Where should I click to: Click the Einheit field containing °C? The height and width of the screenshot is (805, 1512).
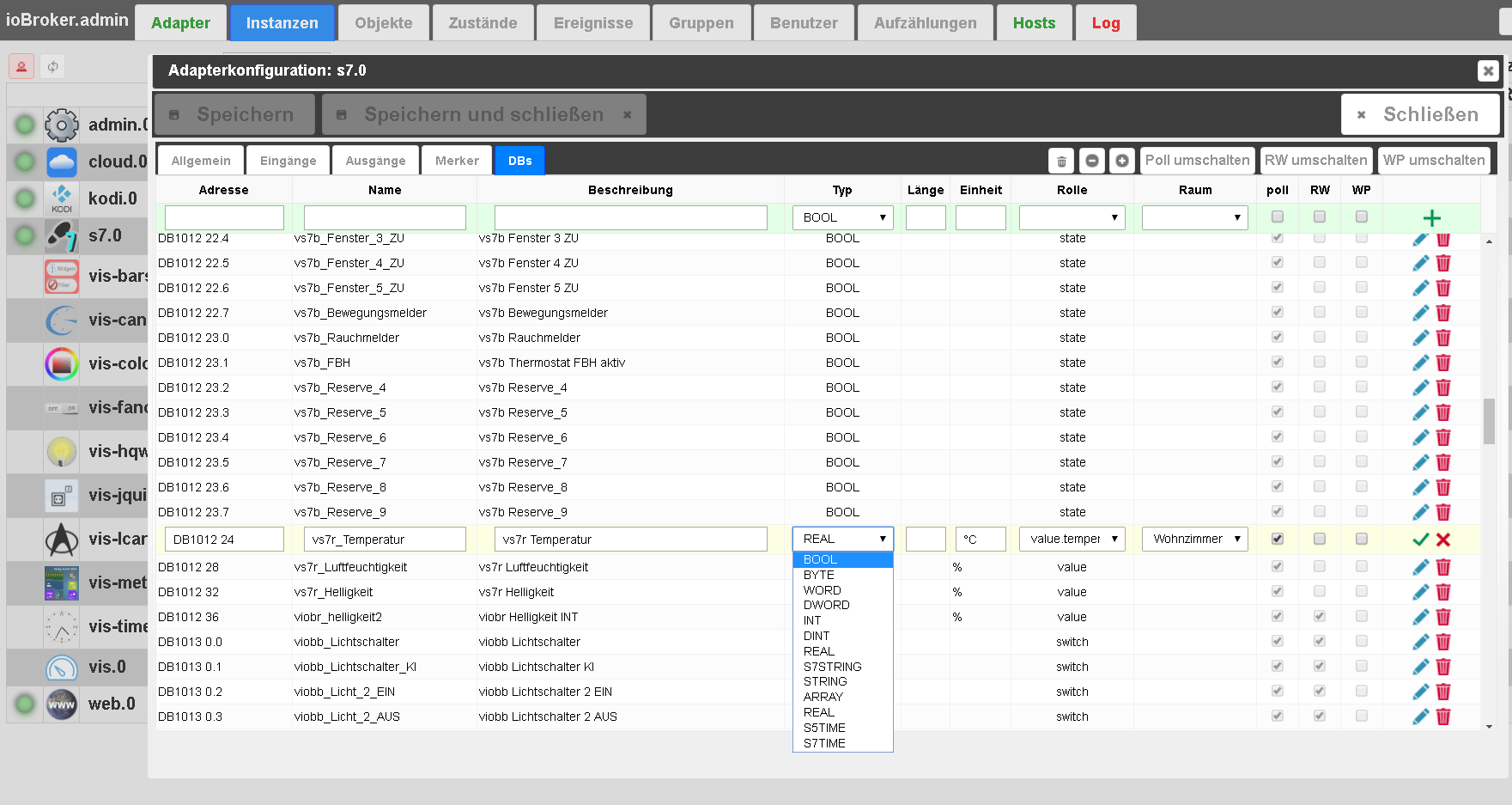click(x=981, y=540)
